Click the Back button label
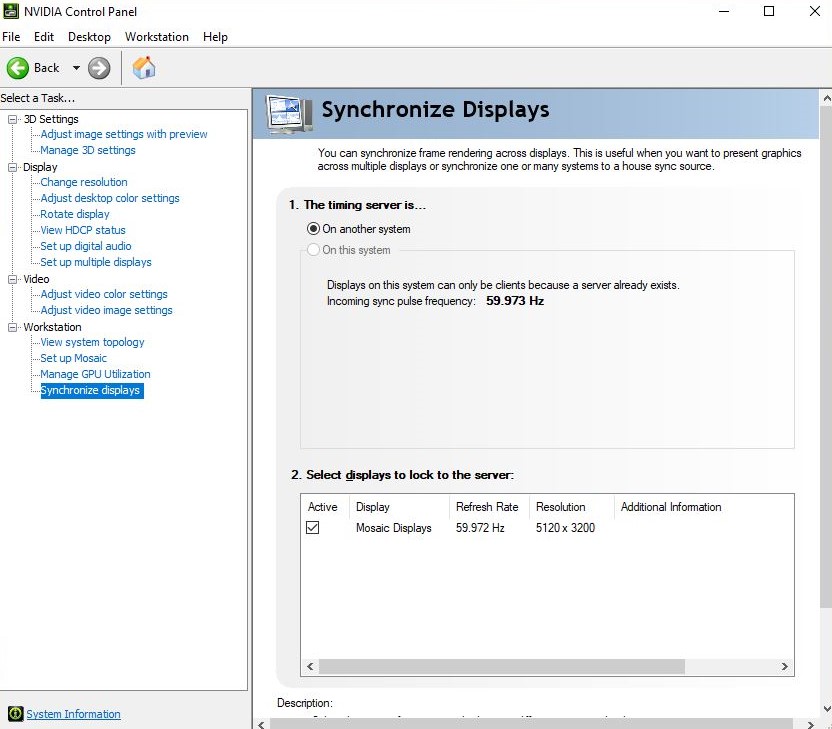 pyautogui.click(x=47, y=68)
